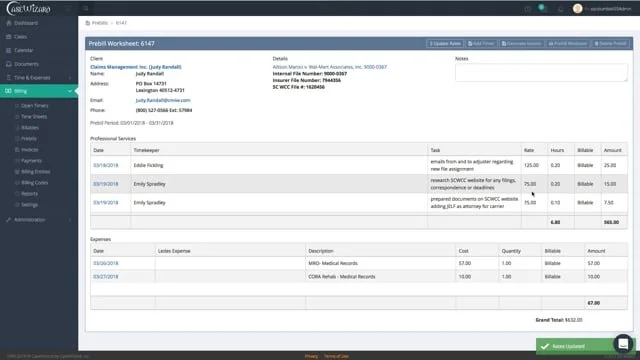Click the CaseWizard logo
Viewport: 640px width, 360px height.
[x=29, y=8]
